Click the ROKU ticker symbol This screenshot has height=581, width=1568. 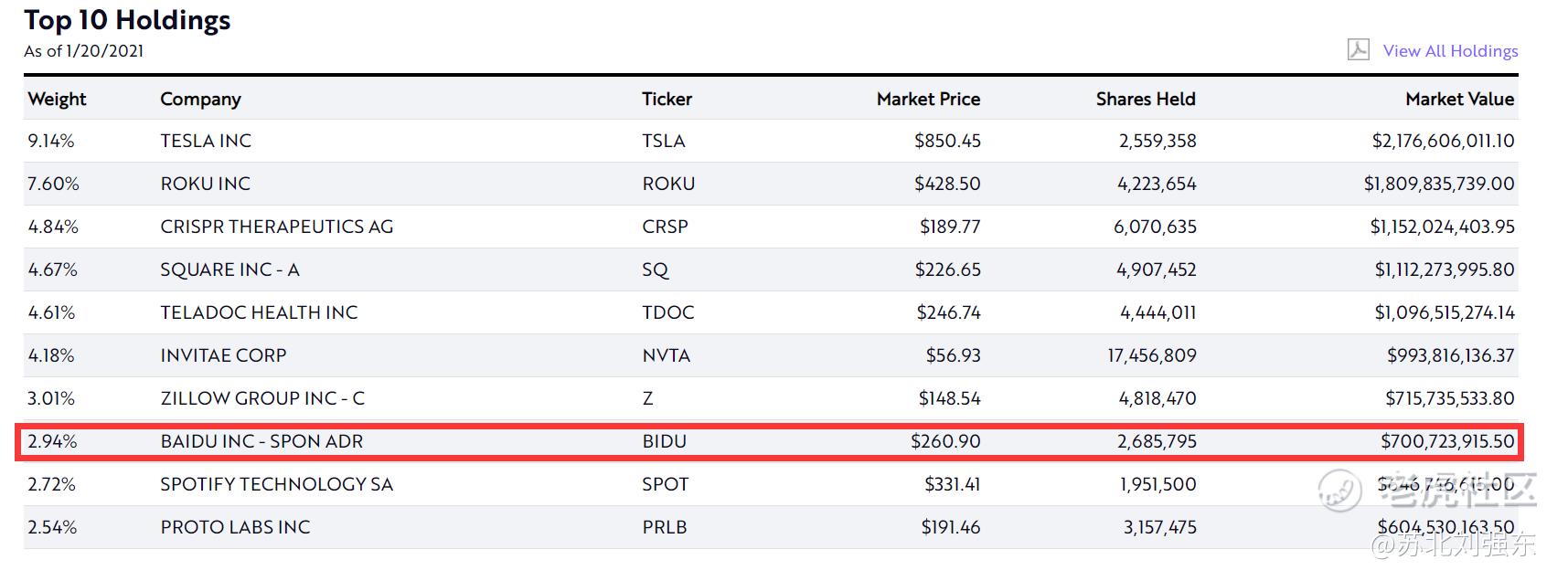pyautogui.click(x=668, y=184)
